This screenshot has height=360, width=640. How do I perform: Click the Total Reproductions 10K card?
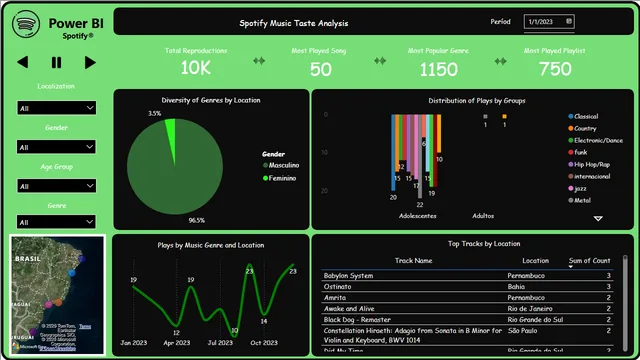[x=196, y=62]
